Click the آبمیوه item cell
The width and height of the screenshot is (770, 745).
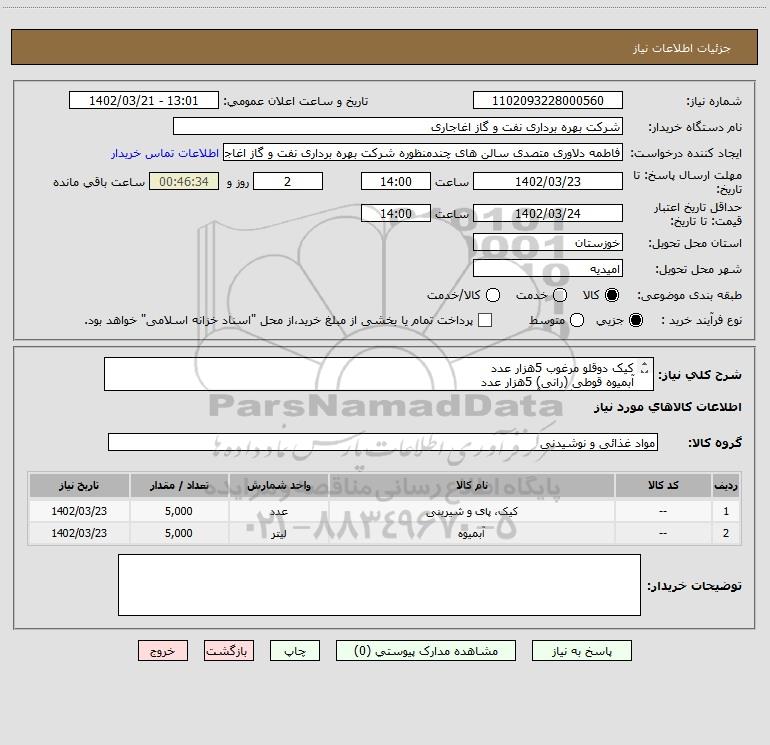click(471, 533)
